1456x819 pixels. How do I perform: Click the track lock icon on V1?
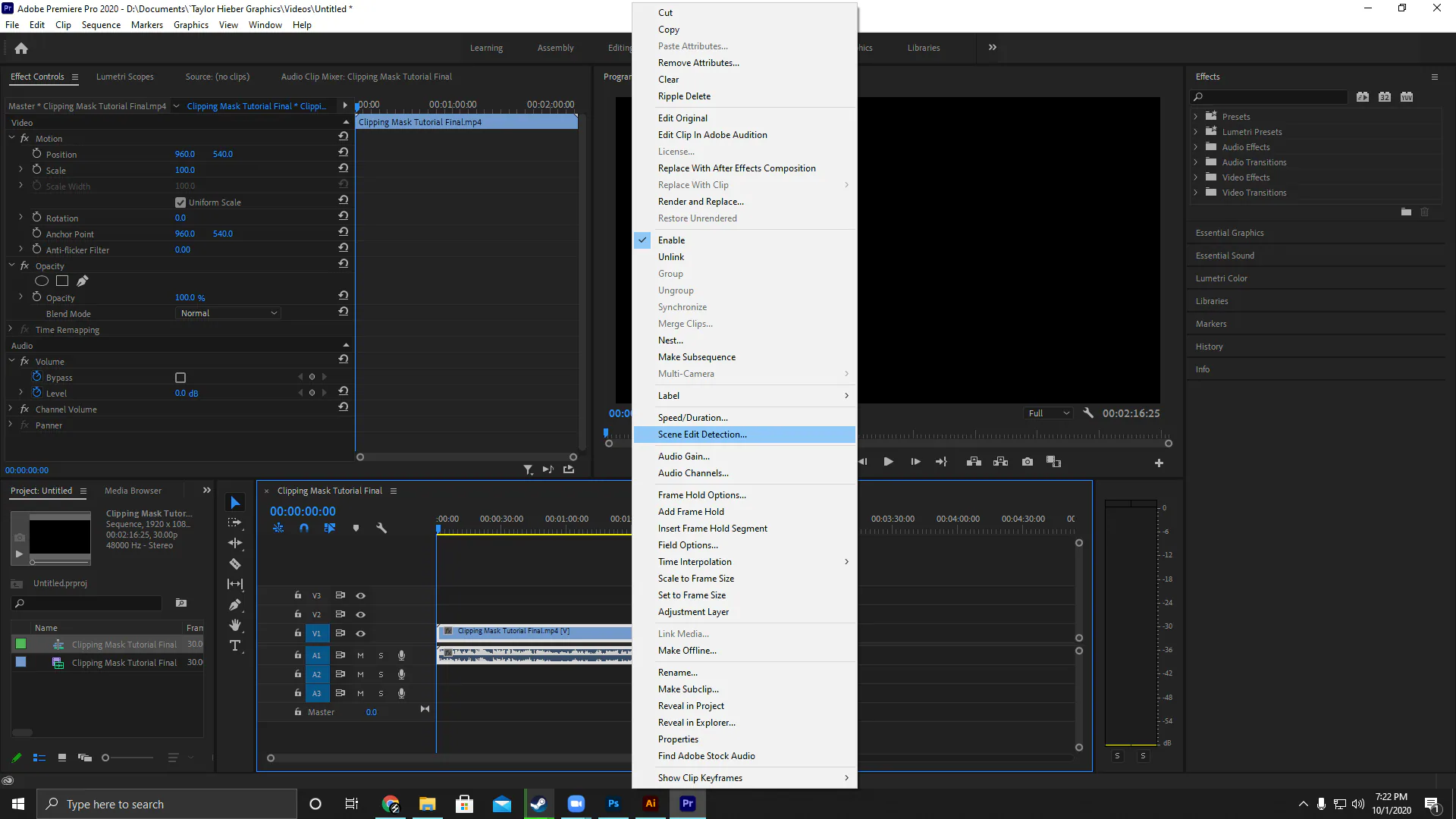point(296,633)
